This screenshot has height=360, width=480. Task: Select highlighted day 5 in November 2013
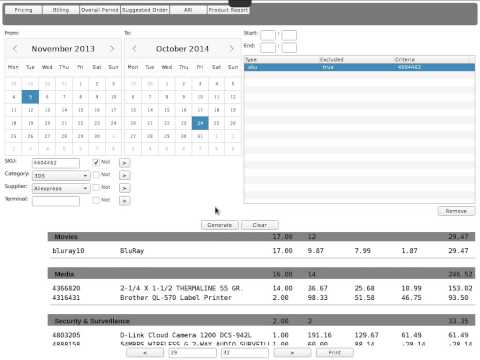[x=30, y=97]
